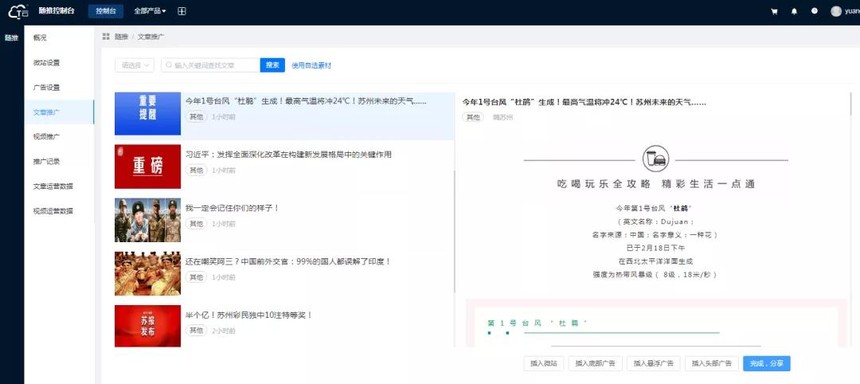Image resolution: width=860 pixels, height=384 pixels.
Task: Click the 第1号台风 杜鹃 green section heading
Action: point(538,323)
